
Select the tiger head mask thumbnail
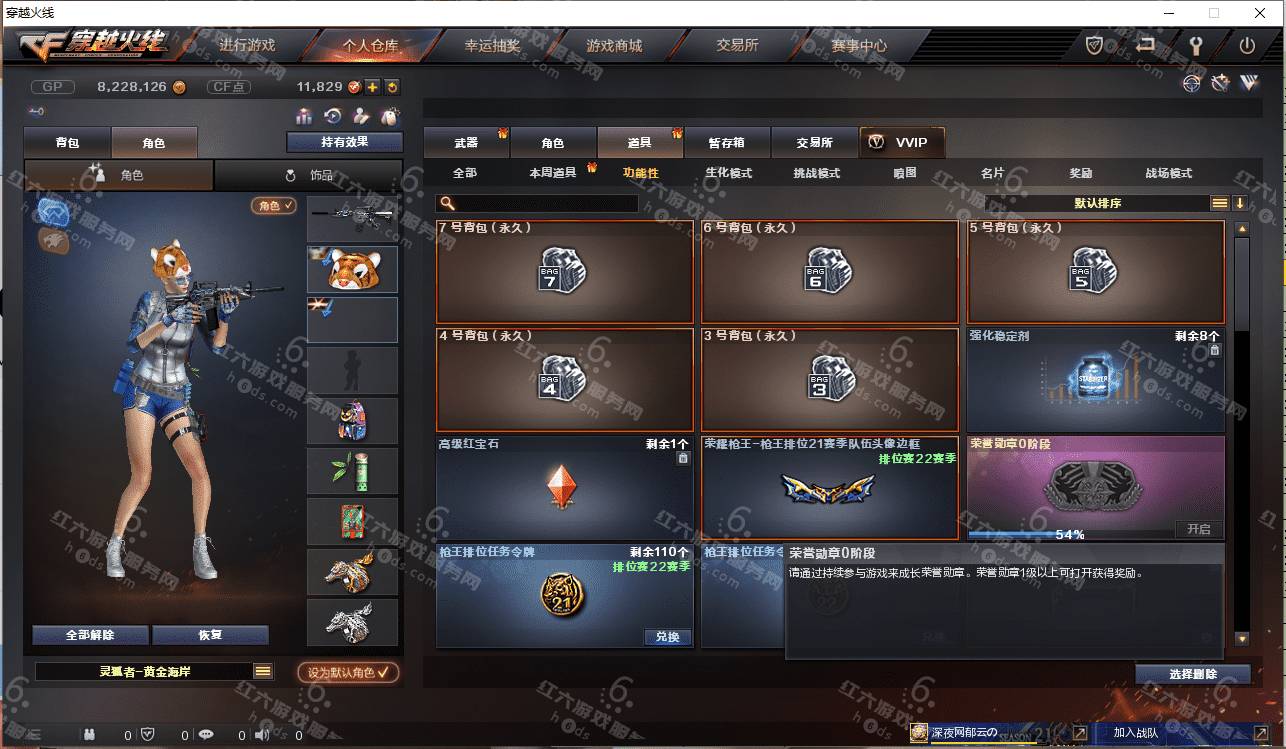point(352,268)
